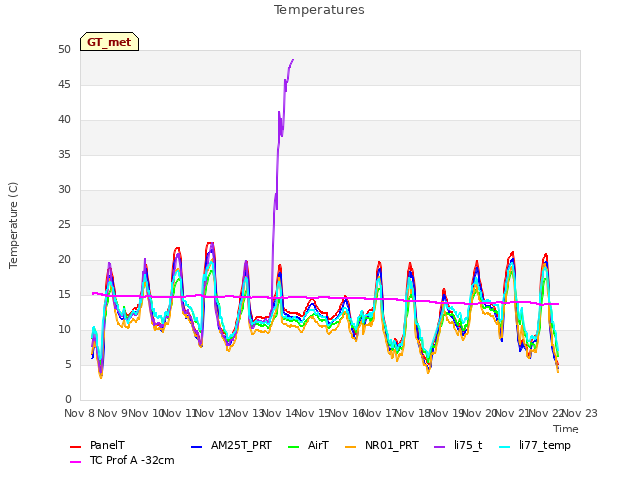Viewport: 640px width, 480px height.
Task: Select the AM25T_PRT legend label
Action: click(x=241, y=445)
